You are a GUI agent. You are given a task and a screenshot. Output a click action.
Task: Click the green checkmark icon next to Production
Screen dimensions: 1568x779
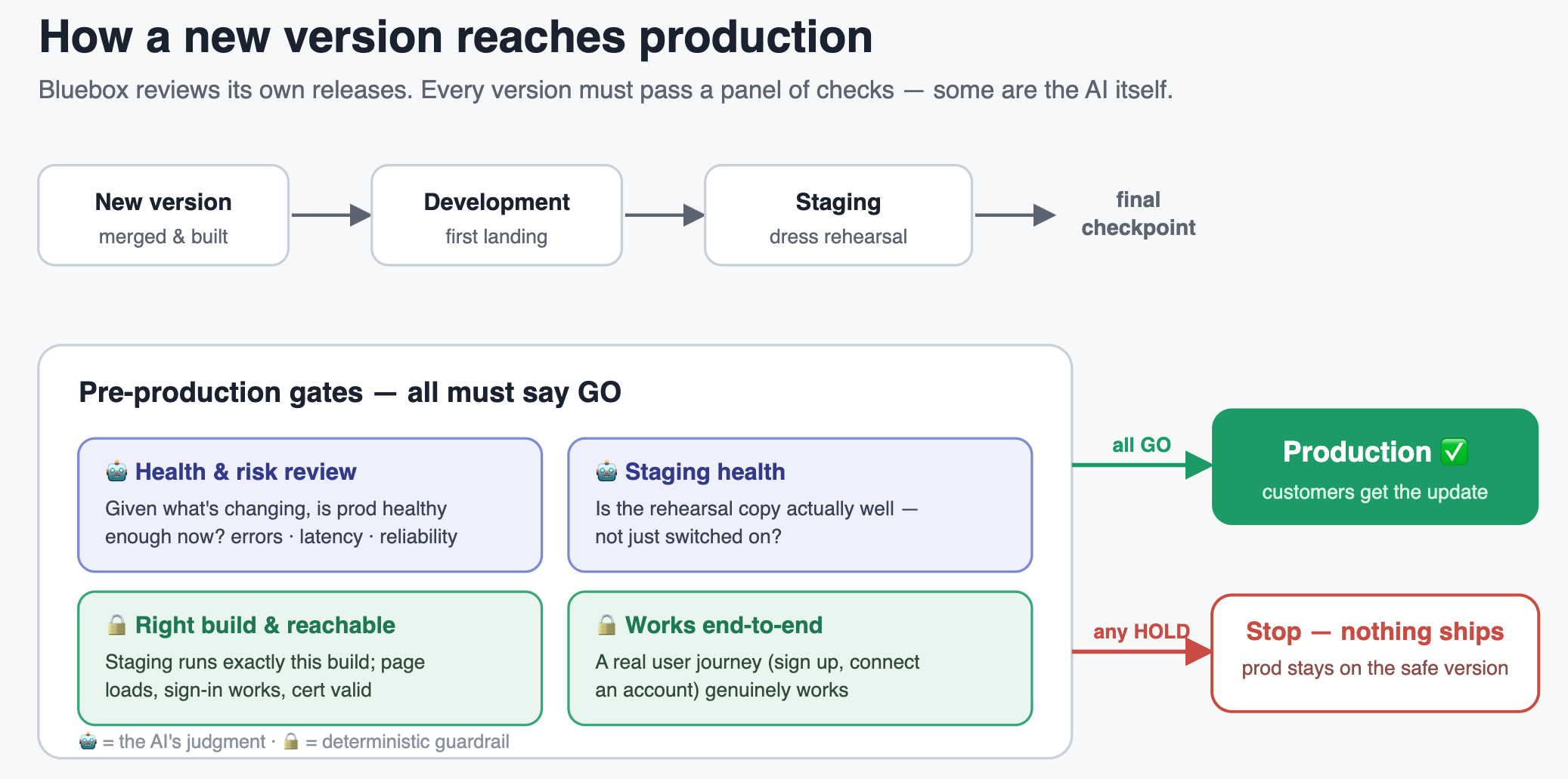[1454, 452]
